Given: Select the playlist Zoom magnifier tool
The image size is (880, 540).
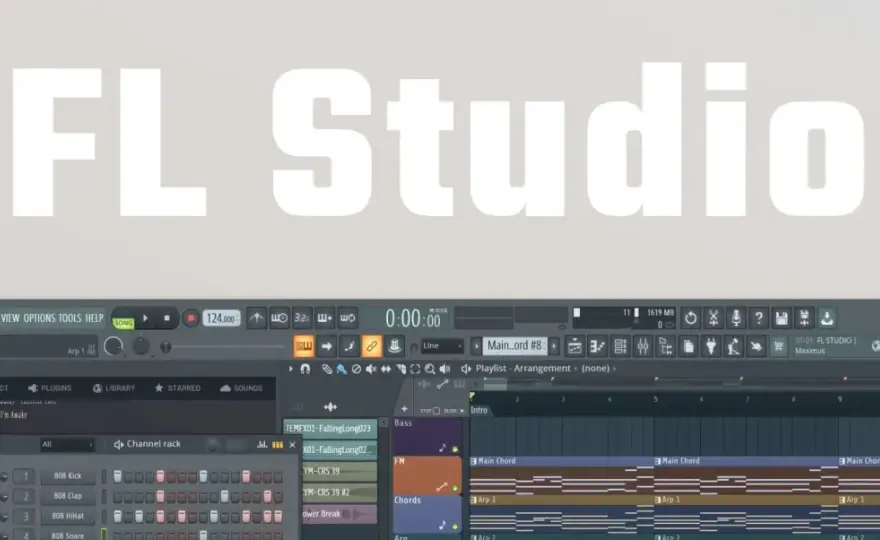Looking at the screenshot, I should pyautogui.click(x=430, y=369).
